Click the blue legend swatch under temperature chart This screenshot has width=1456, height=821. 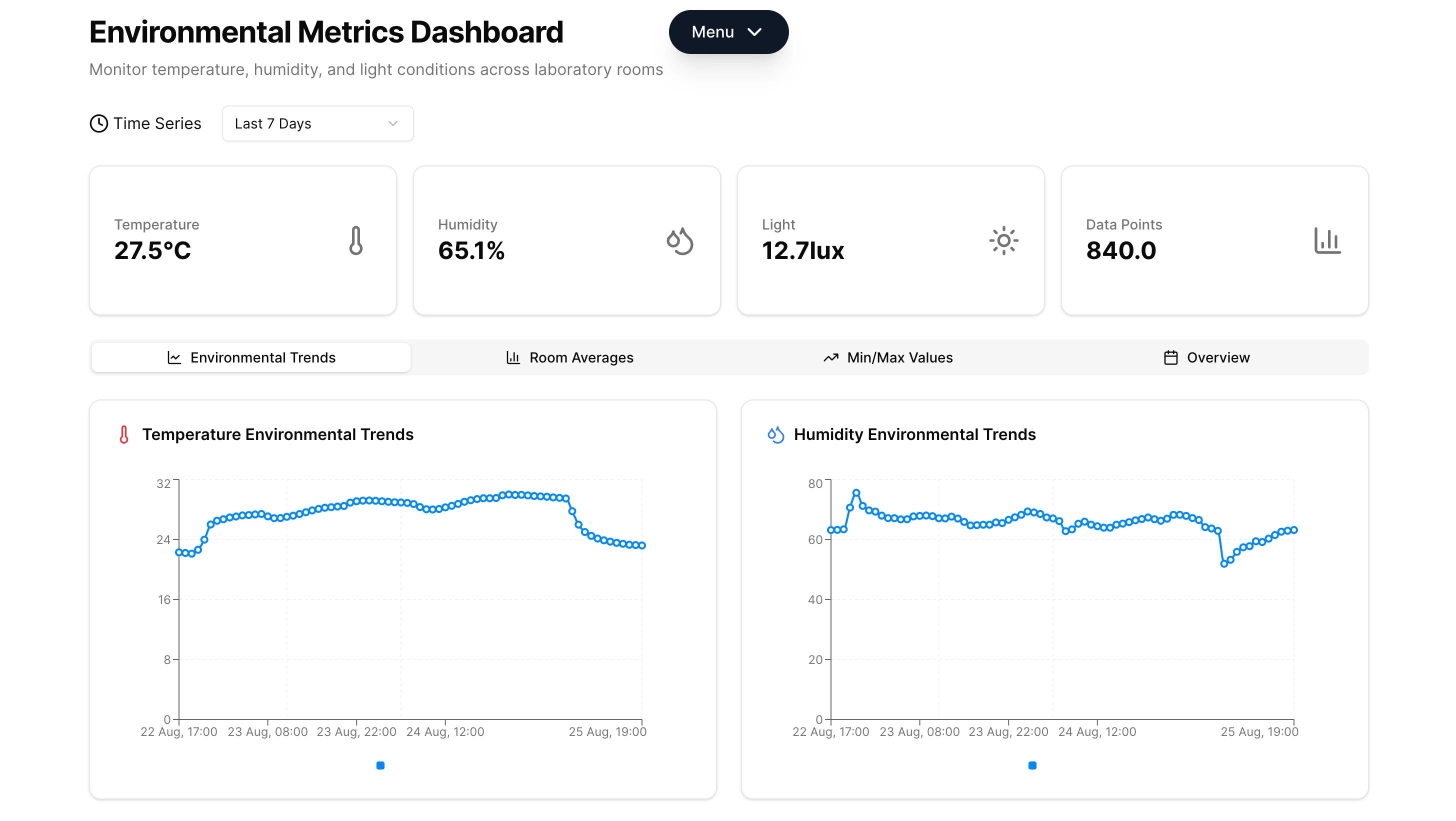tap(380, 765)
